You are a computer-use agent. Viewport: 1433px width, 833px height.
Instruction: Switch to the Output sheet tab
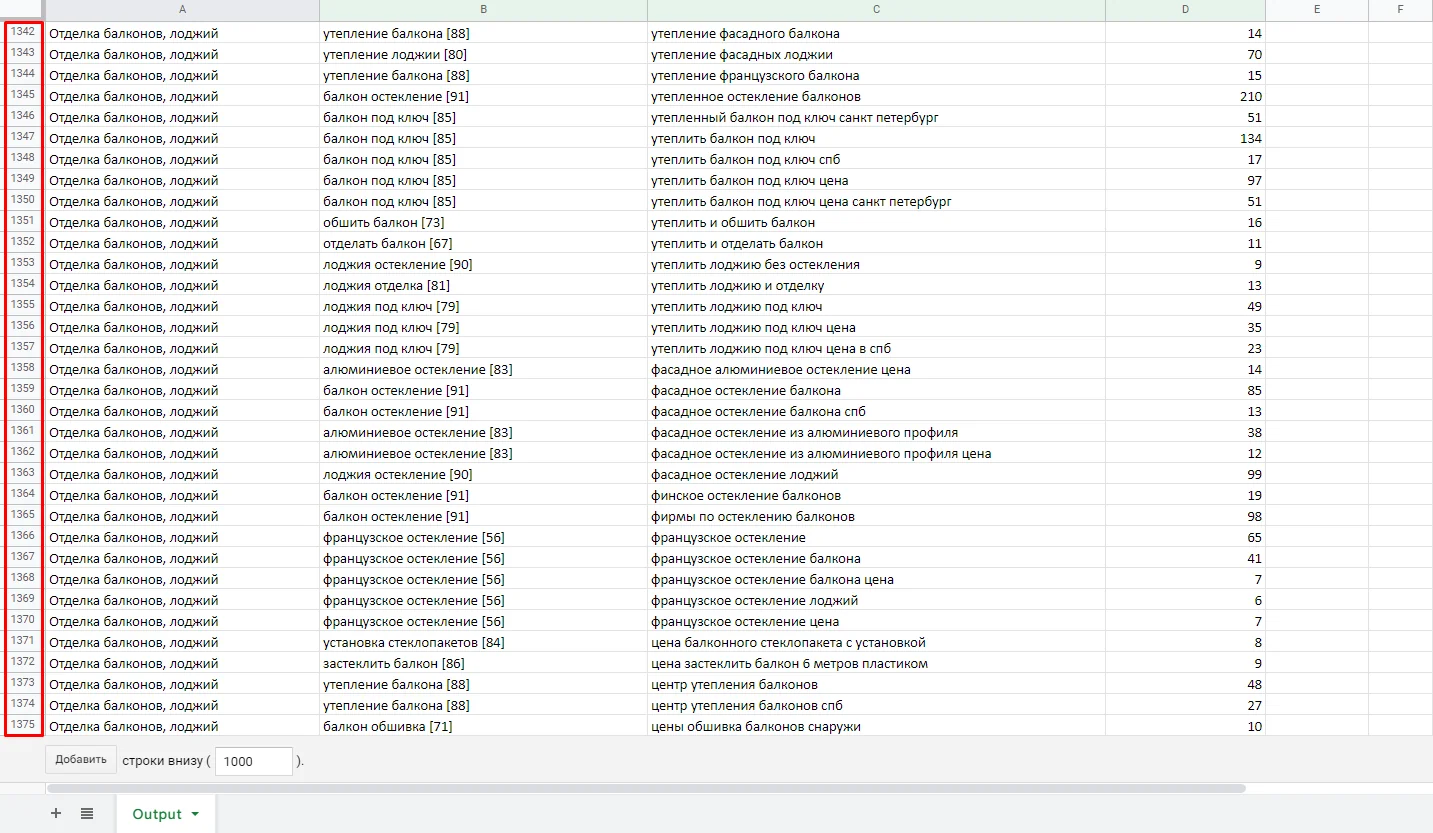pos(157,814)
